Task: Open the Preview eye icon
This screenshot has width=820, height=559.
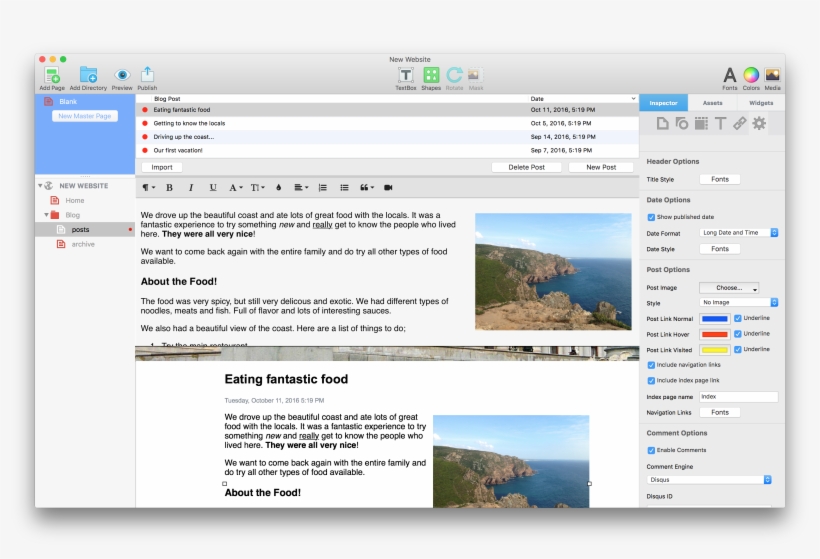Action: (122, 75)
